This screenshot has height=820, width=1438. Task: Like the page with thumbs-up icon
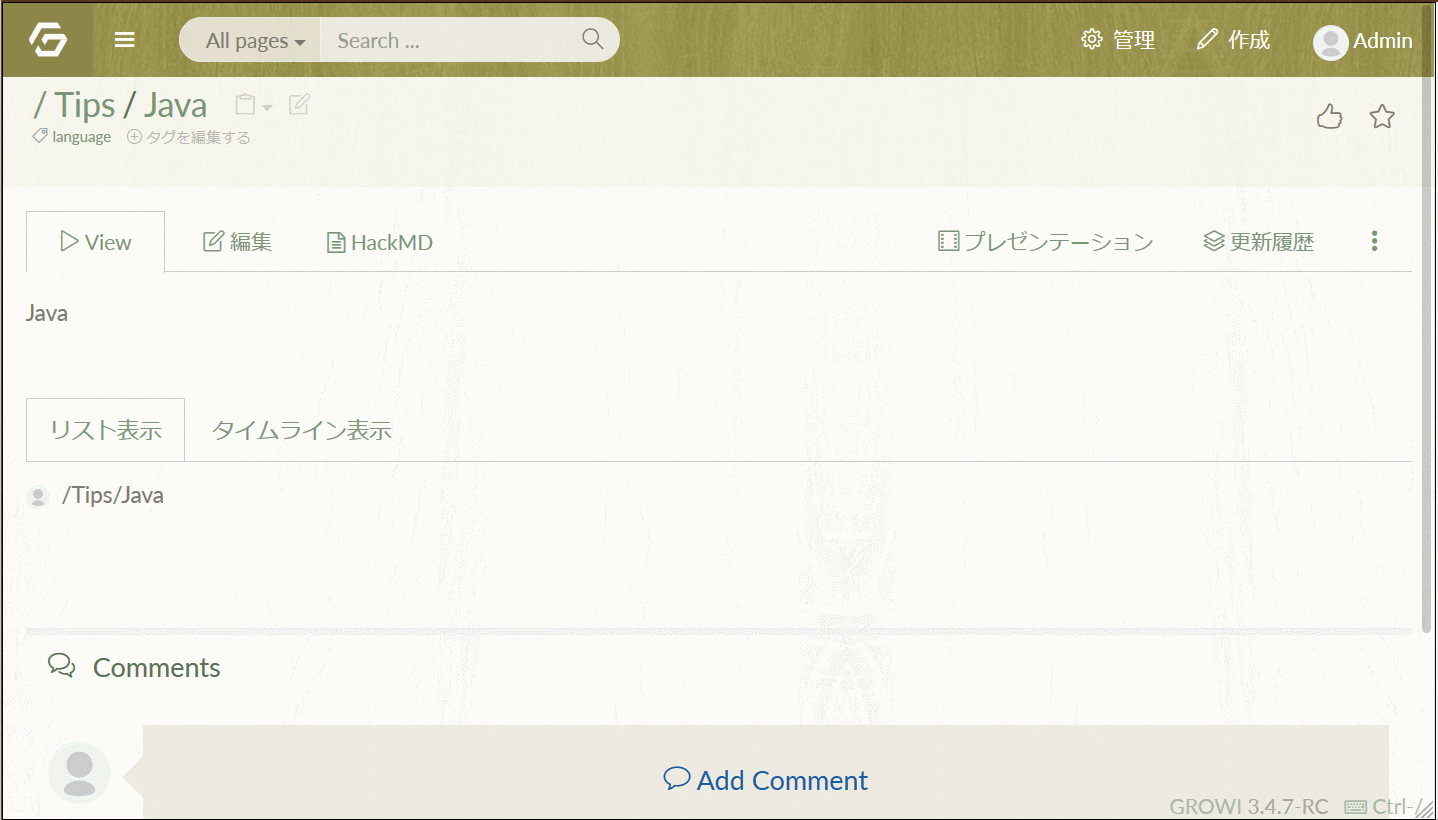pos(1329,117)
